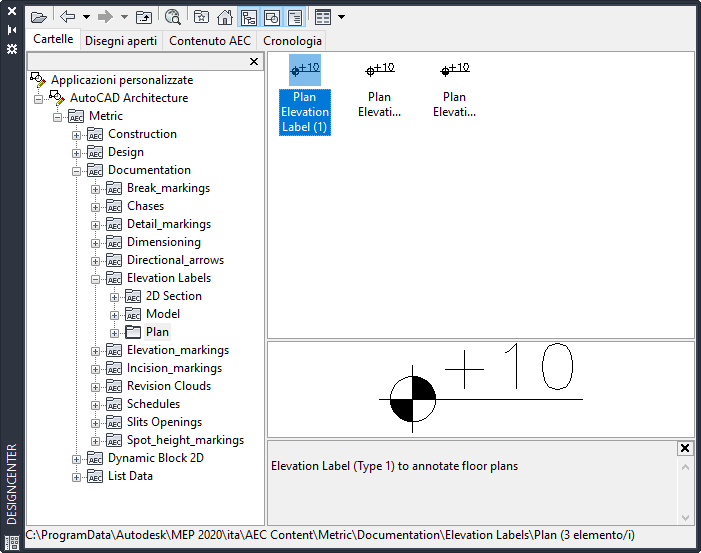Switch to the Cronologia tab

point(292,41)
